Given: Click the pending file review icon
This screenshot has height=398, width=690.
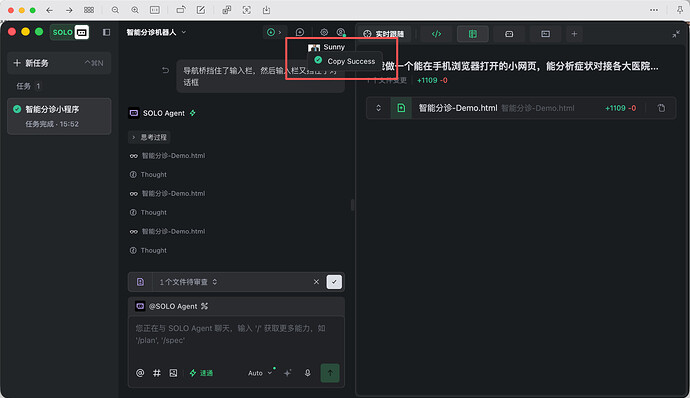Looking at the screenshot, I should click(140, 282).
